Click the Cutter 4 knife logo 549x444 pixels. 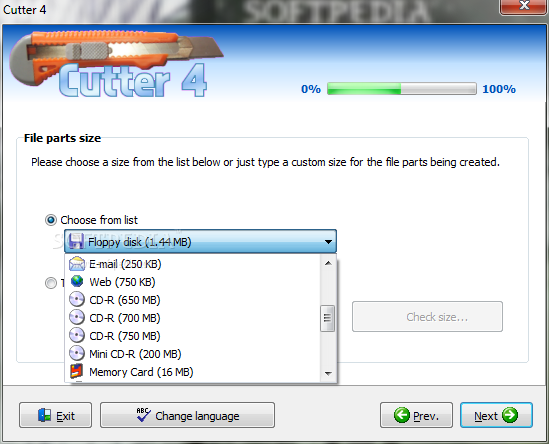pyautogui.click(x=116, y=63)
